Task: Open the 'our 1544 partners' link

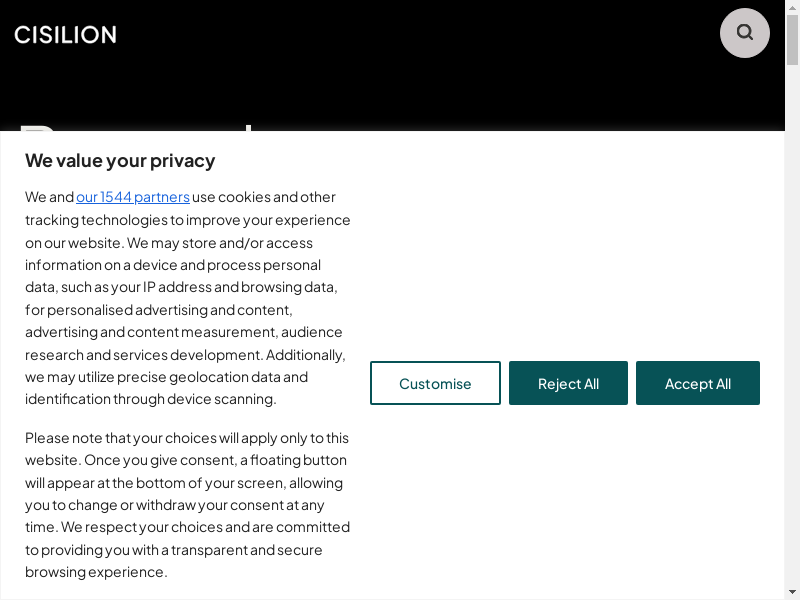Action: (x=133, y=197)
